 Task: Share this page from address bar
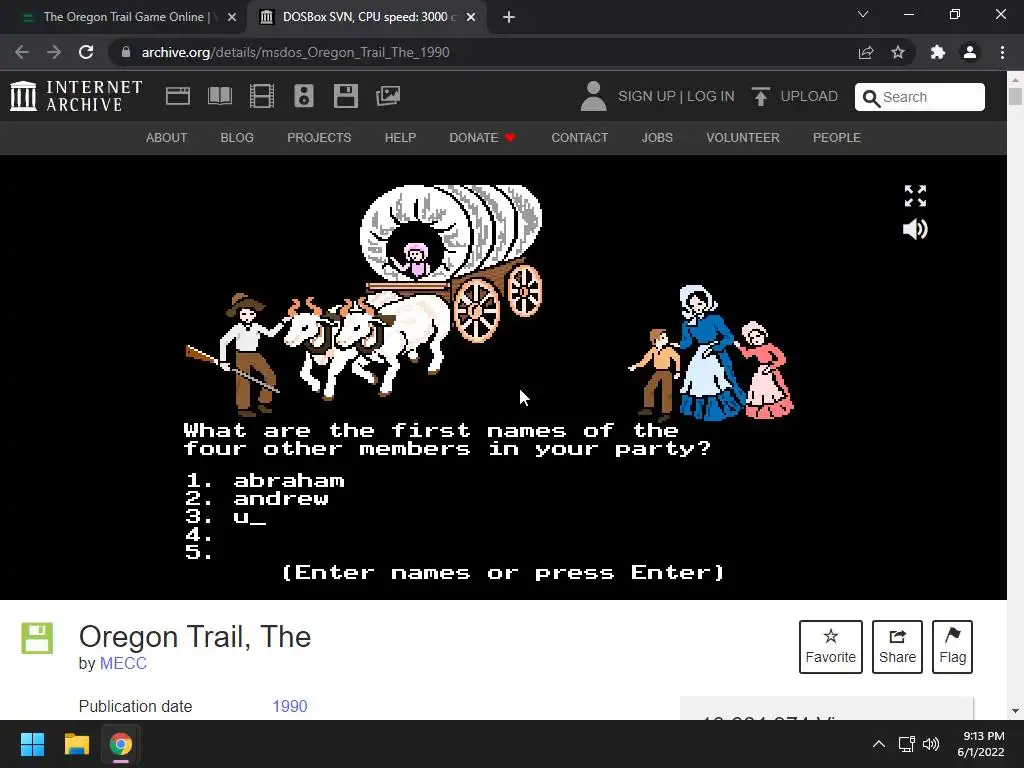tap(866, 52)
